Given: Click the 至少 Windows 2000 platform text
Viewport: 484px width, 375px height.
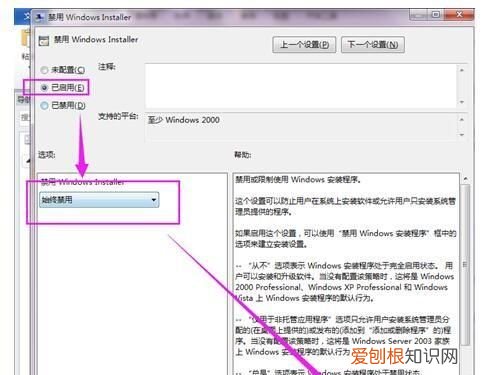Looking at the screenshot, I should click(184, 120).
